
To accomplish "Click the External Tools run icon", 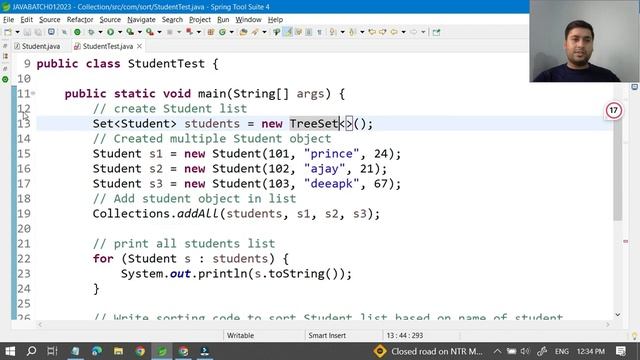I will [x=149, y=32].
